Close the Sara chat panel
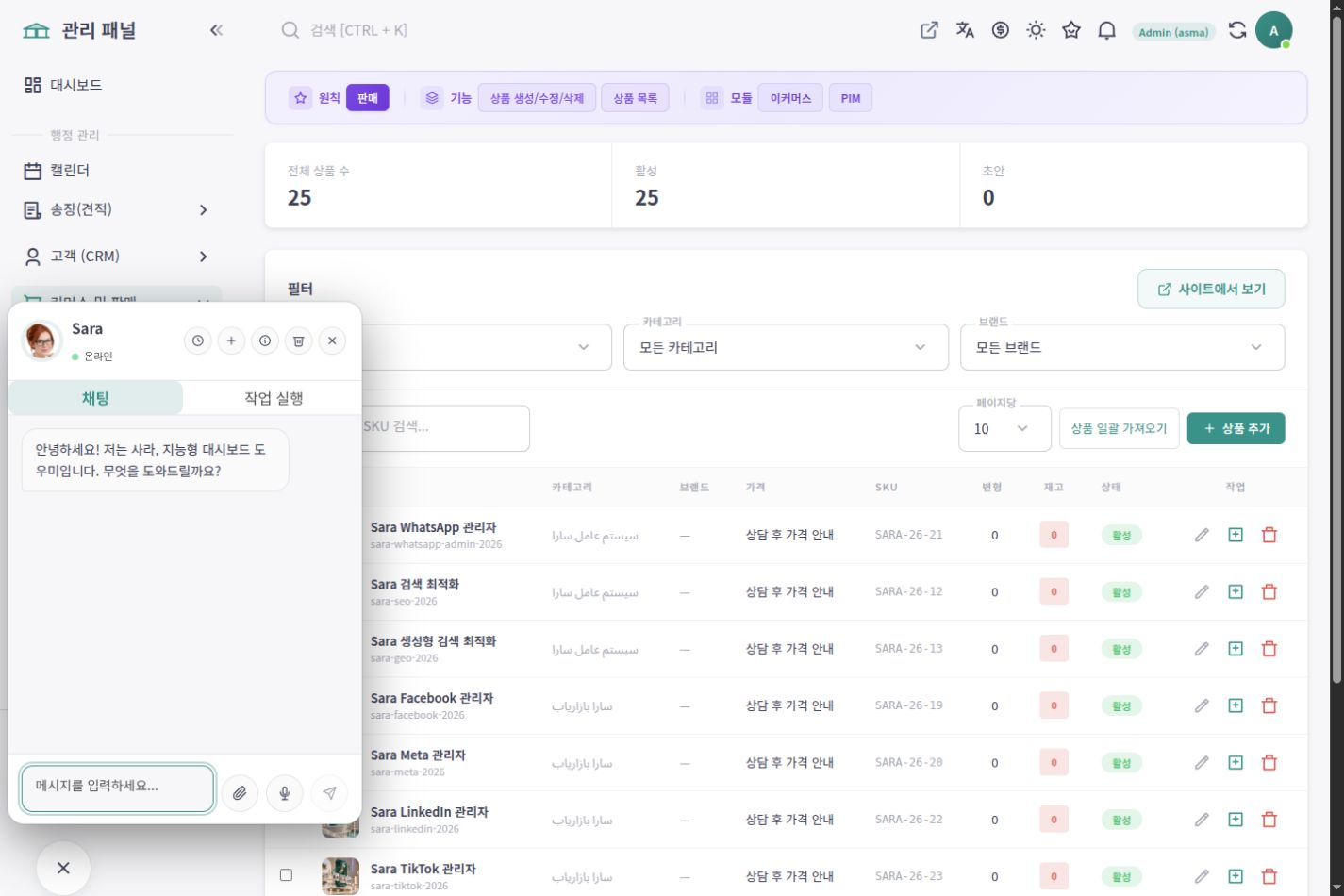The image size is (1344, 896). [332, 340]
